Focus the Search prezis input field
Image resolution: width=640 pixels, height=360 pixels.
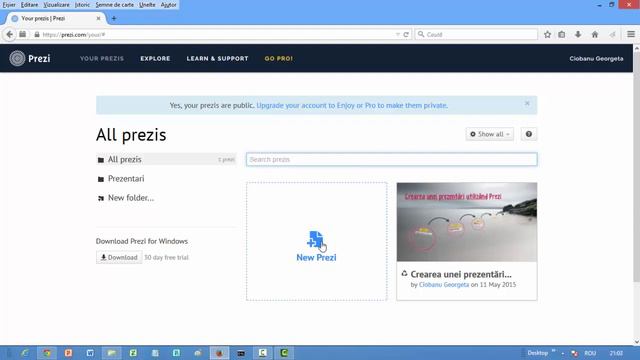[x=392, y=159]
